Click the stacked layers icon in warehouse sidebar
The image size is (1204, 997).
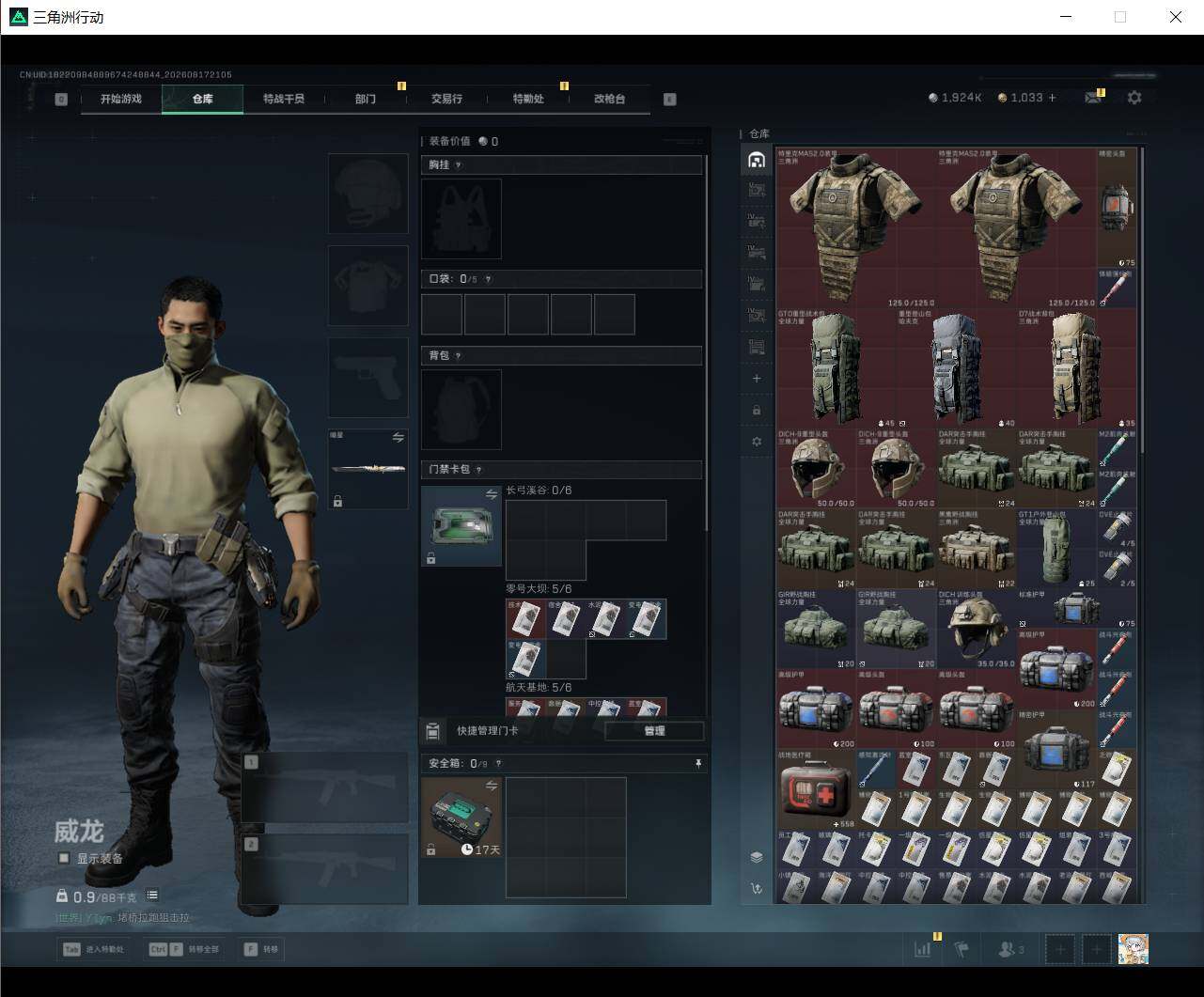tap(757, 857)
